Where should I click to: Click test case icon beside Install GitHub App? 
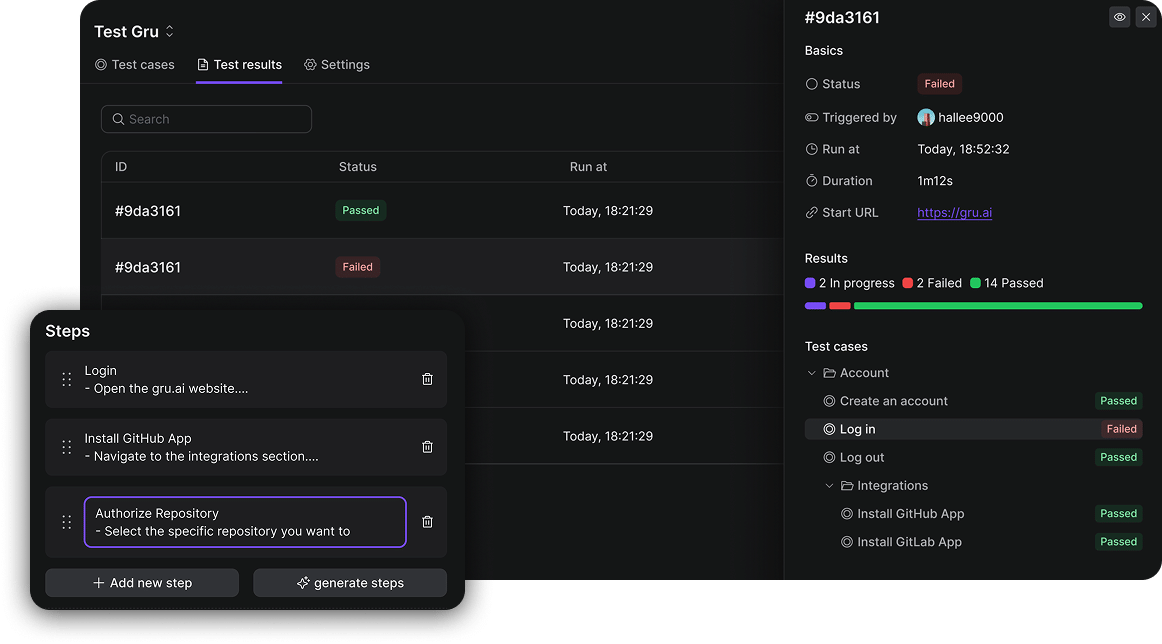[847, 514]
